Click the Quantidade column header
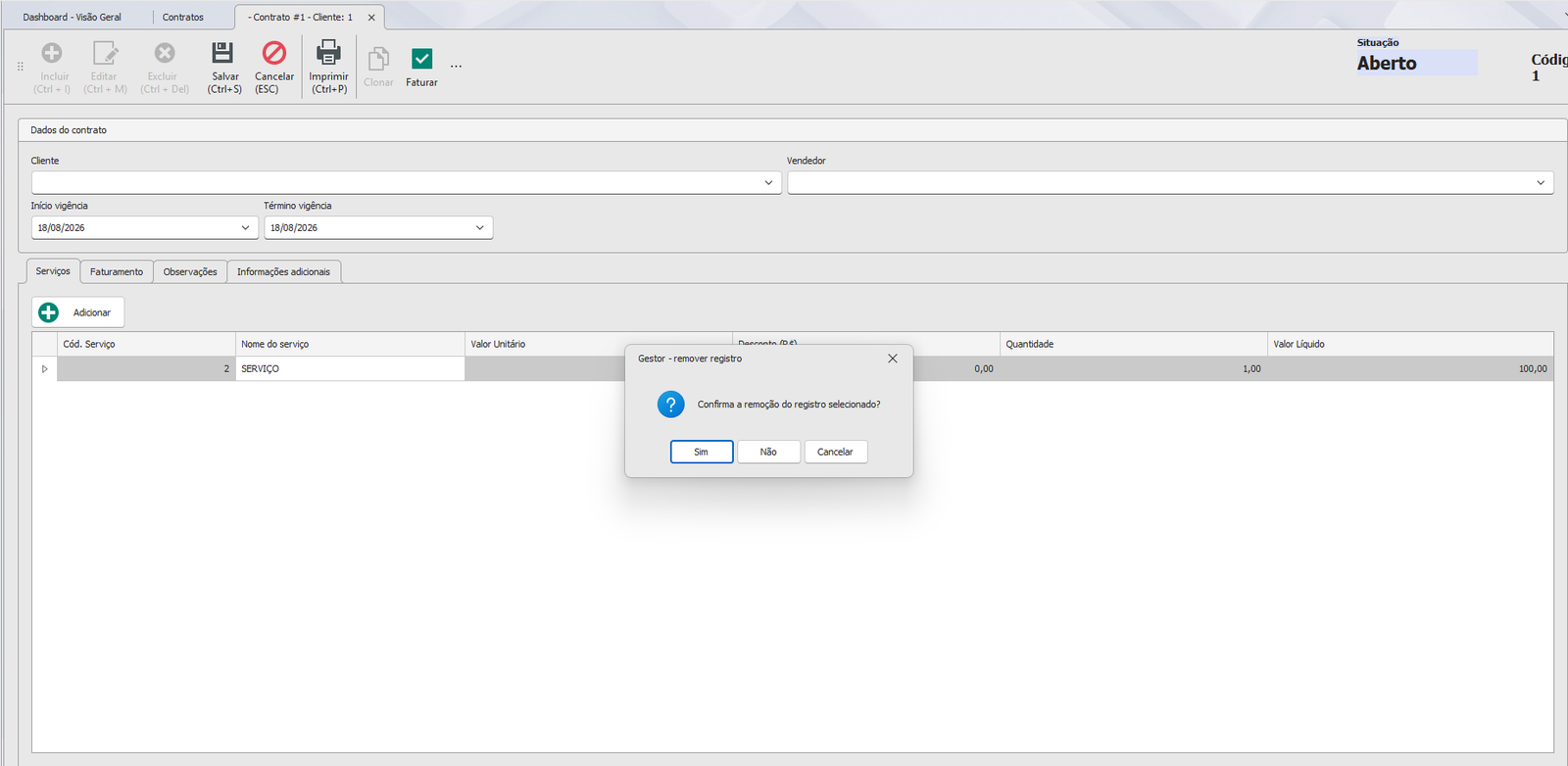The image size is (1568, 766). (x=1133, y=344)
